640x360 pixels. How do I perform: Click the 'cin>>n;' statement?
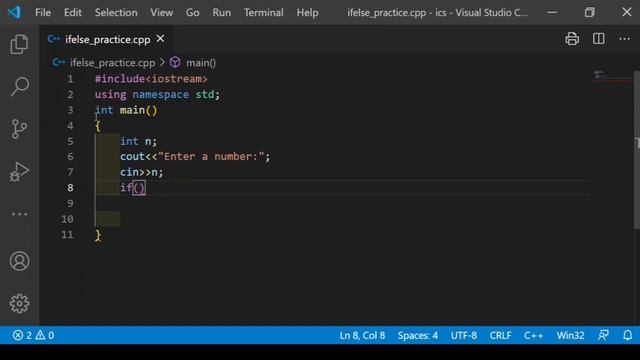click(141, 172)
